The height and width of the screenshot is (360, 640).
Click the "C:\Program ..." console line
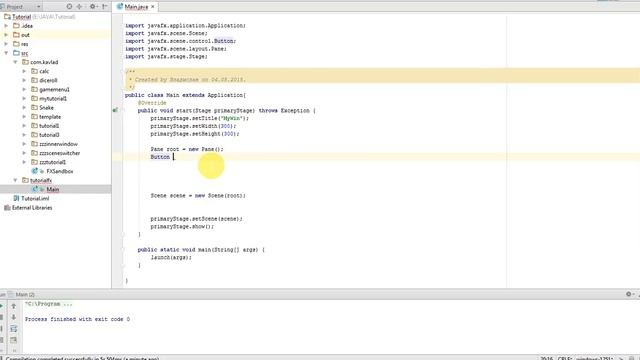pyautogui.click(x=49, y=304)
